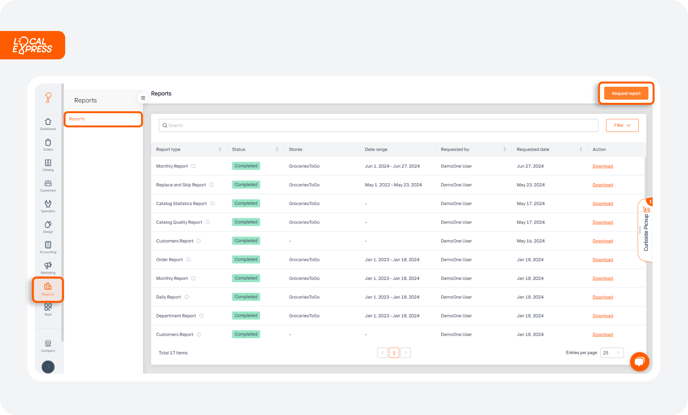Expand the Filter dropdown
The width and height of the screenshot is (688, 415).
coord(622,125)
